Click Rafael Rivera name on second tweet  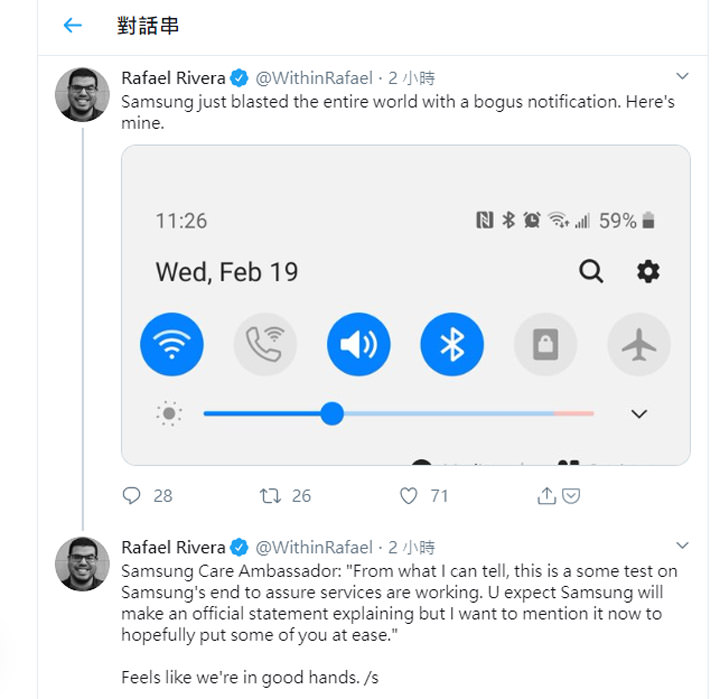(x=173, y=547)
